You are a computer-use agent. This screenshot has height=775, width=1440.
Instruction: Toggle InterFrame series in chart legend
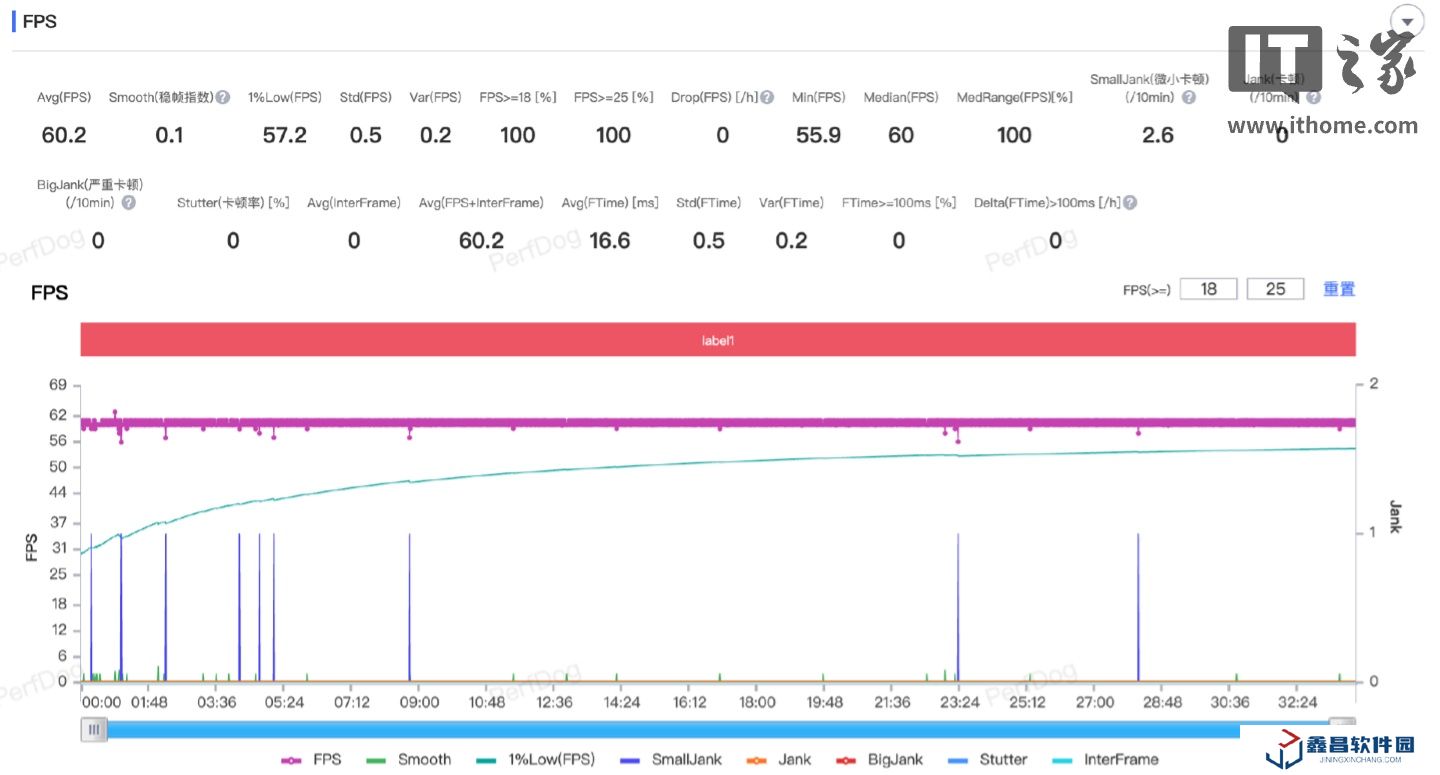click(1106, 760)
